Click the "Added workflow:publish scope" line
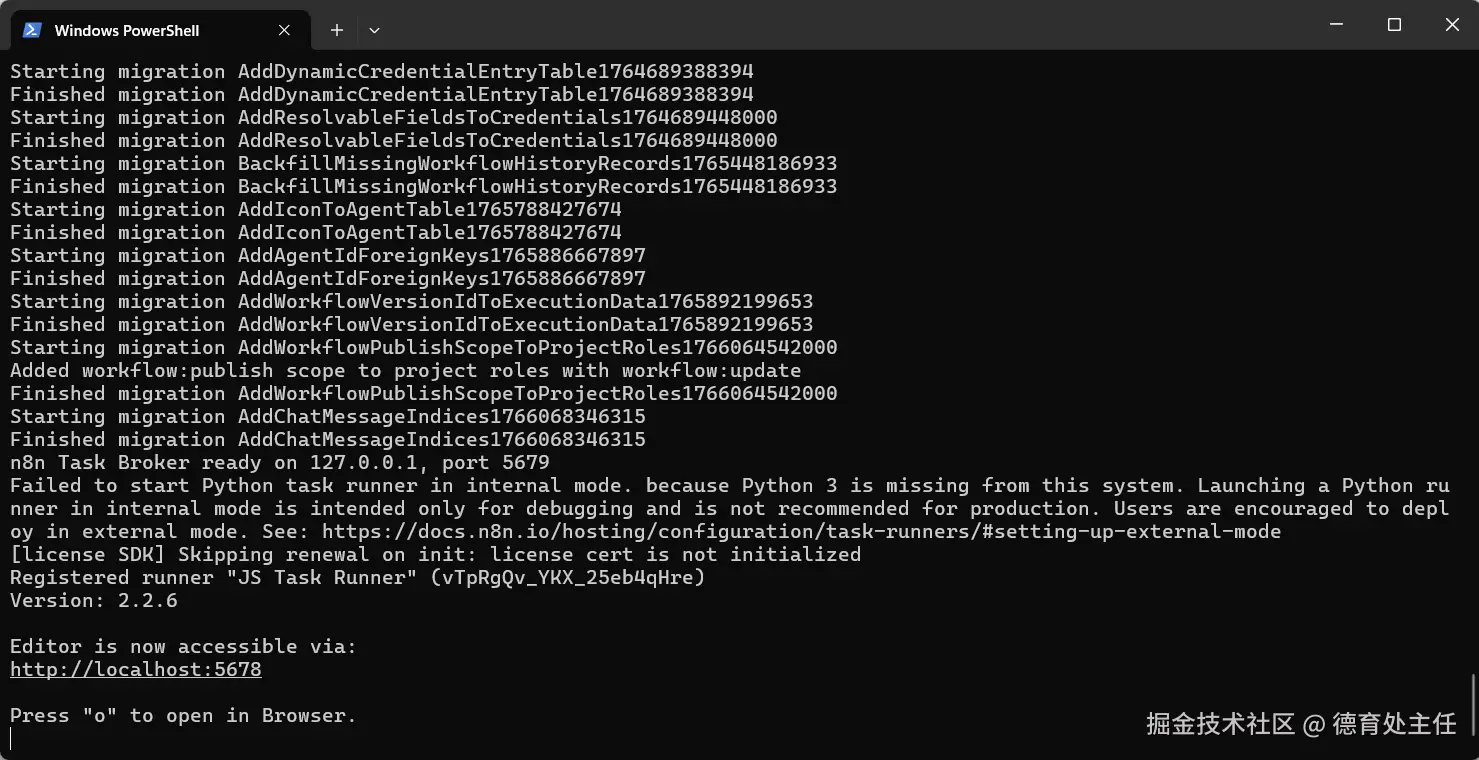The height and width of the screenshot is (760, 1479). coord(406,370)
